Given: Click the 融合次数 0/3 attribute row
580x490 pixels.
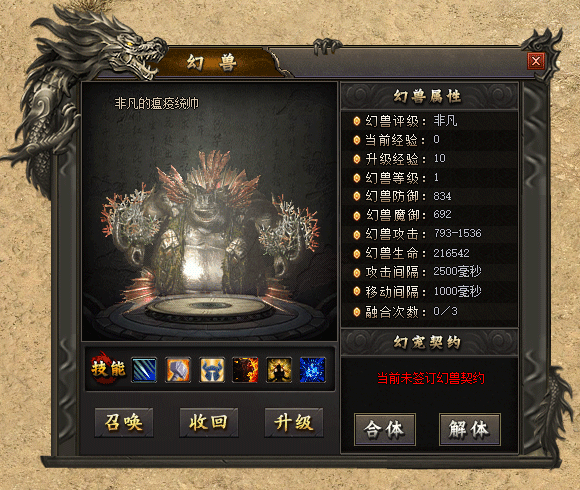Looking at the screenshot, I should 429,312.
